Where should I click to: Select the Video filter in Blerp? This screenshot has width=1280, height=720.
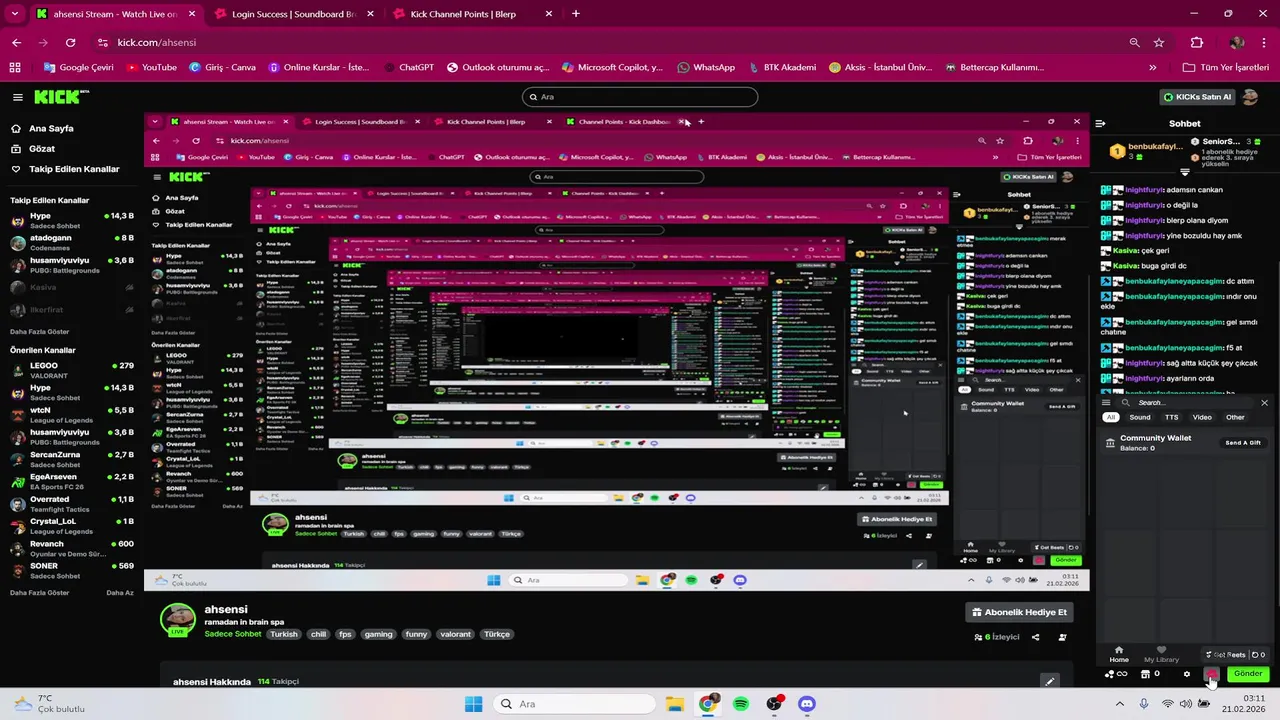(x=1202, y=417)
